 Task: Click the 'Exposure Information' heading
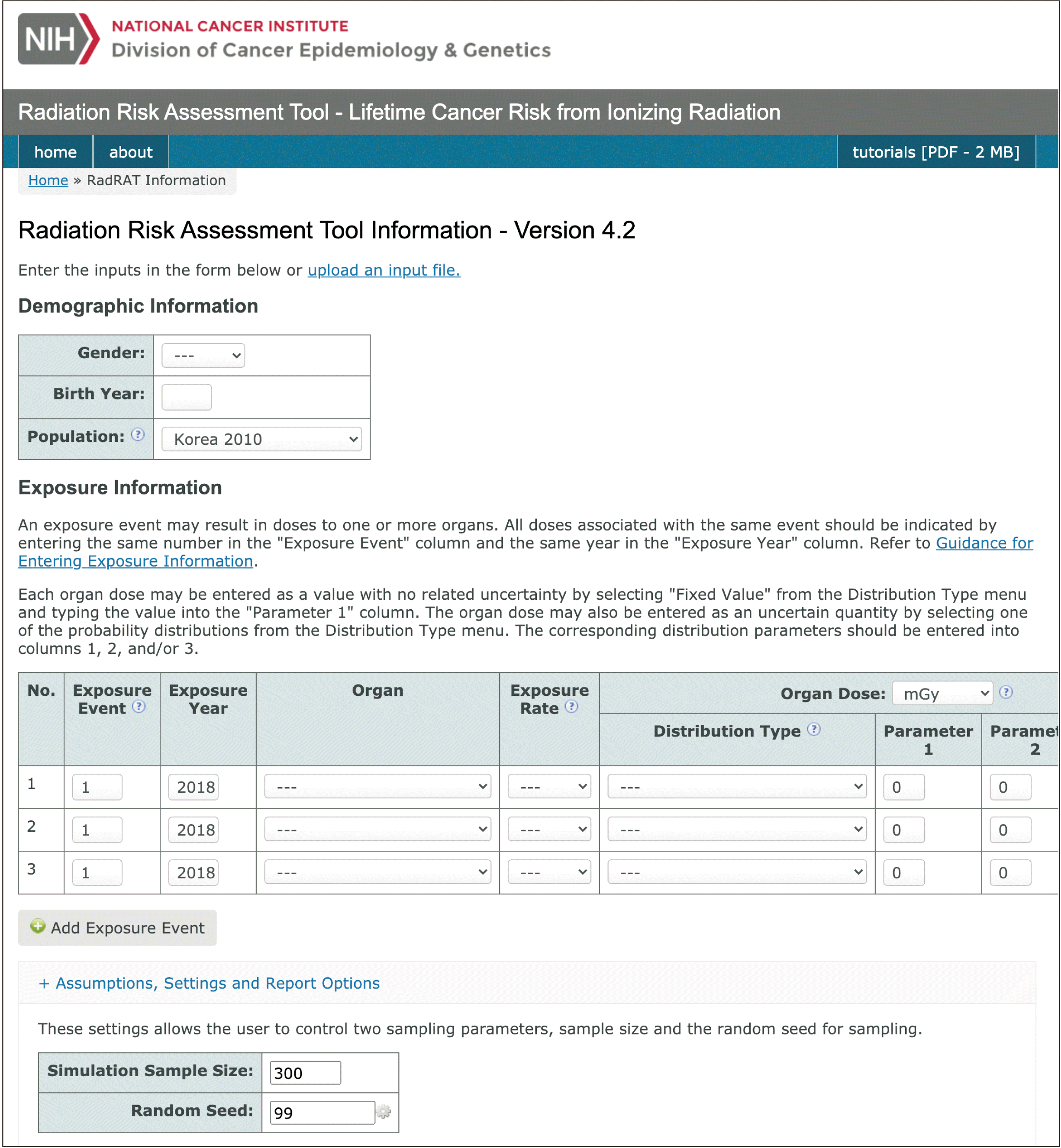pos(120,487)
